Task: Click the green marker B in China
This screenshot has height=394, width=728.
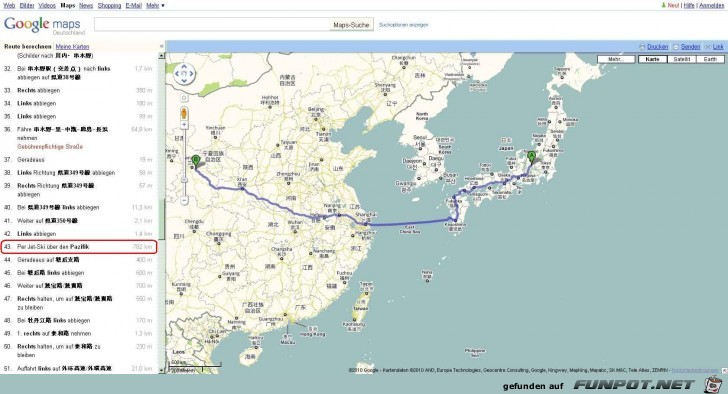Action: click(x=196, y=161)
